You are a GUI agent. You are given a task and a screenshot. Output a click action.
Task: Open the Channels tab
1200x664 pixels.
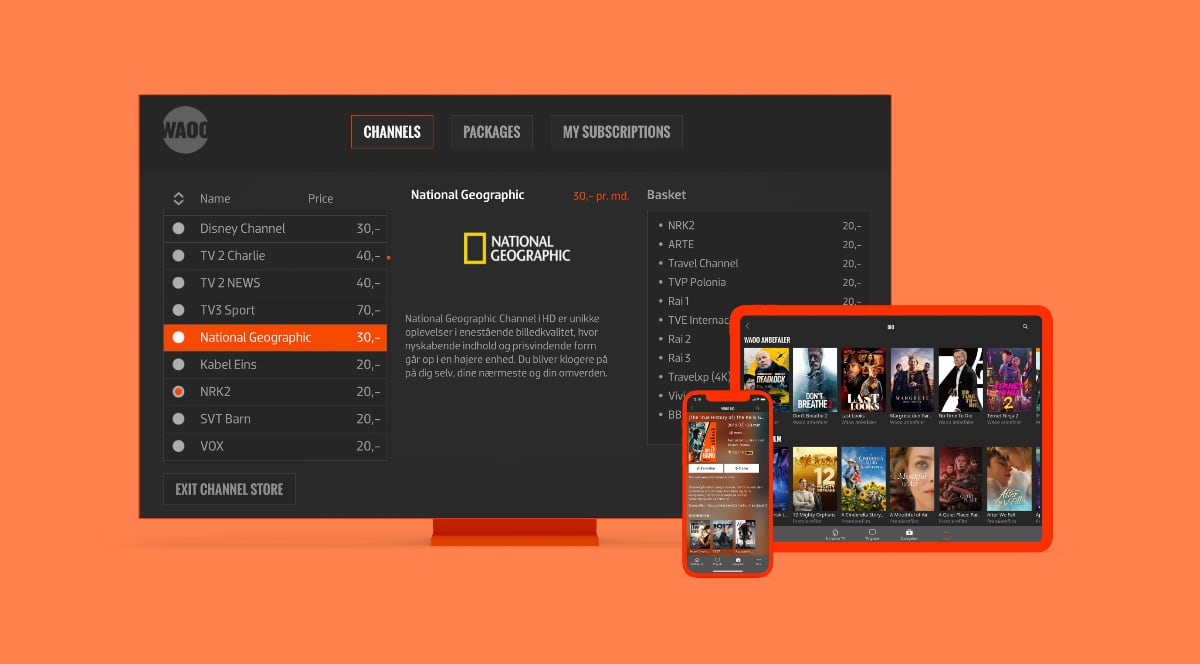tap(392, 132)
